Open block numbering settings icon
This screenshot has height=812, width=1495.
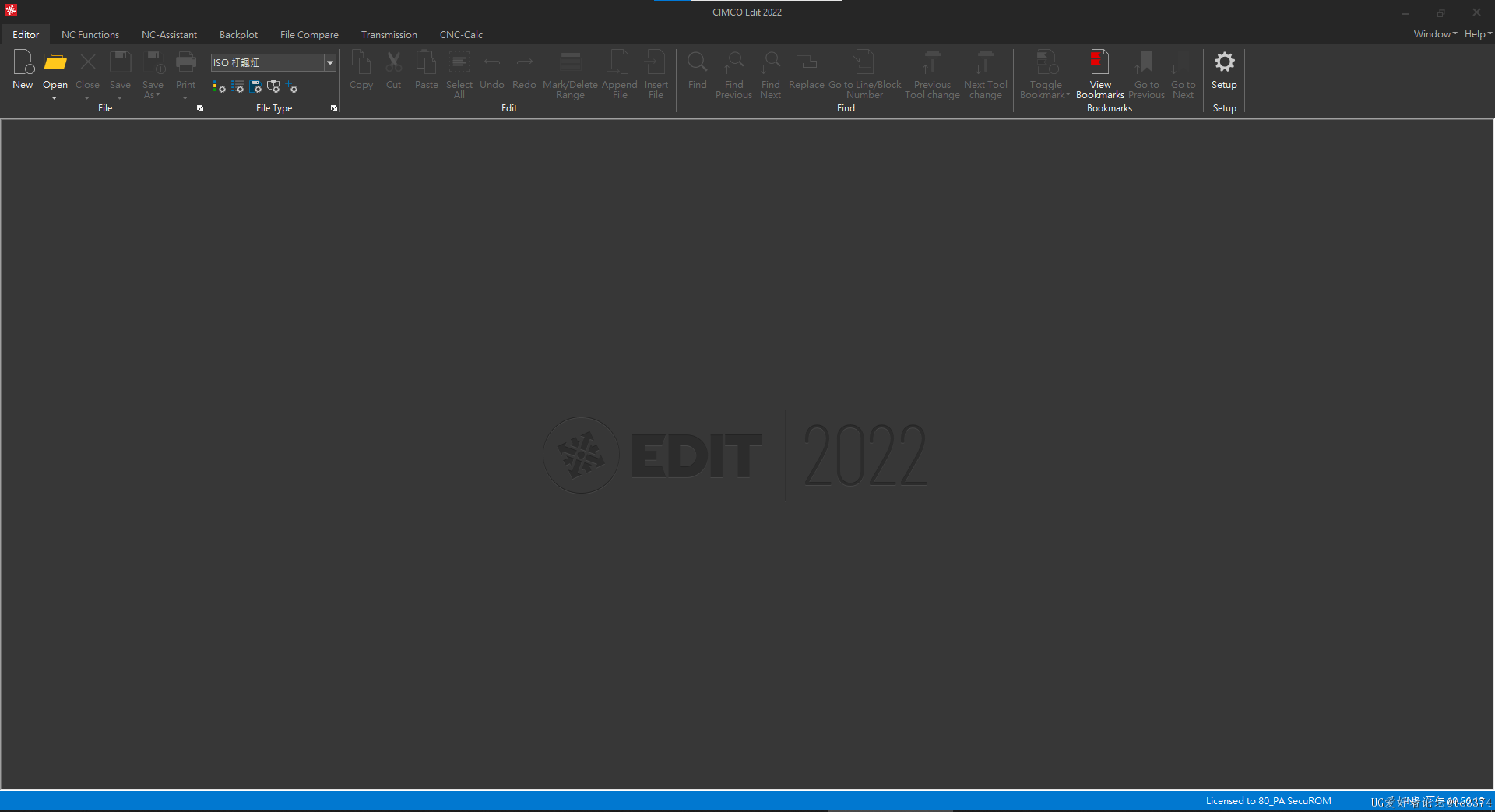pos(237,86)
